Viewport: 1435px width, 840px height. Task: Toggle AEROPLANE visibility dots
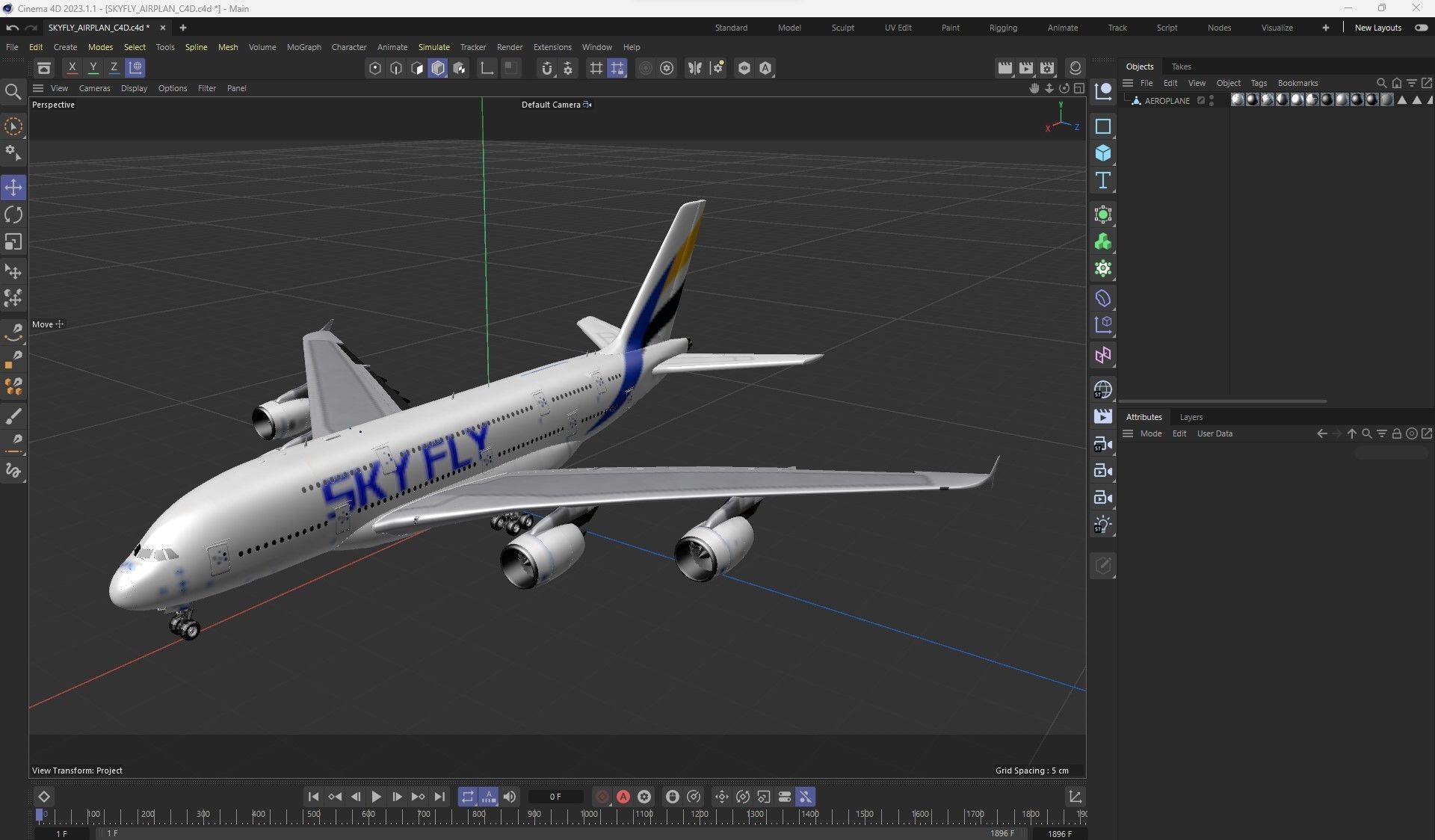[1212, 100]
